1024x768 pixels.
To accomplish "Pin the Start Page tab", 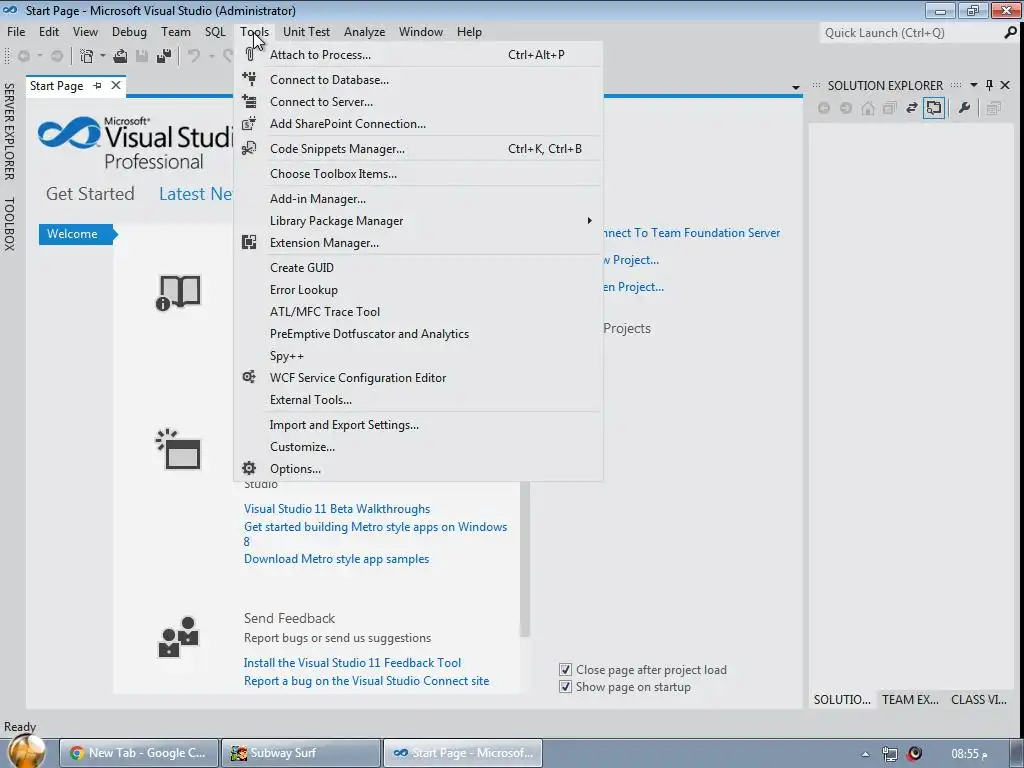I will point(97,86).
